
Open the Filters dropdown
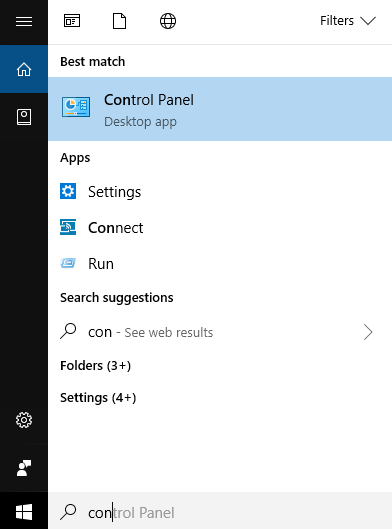[347, 21]
